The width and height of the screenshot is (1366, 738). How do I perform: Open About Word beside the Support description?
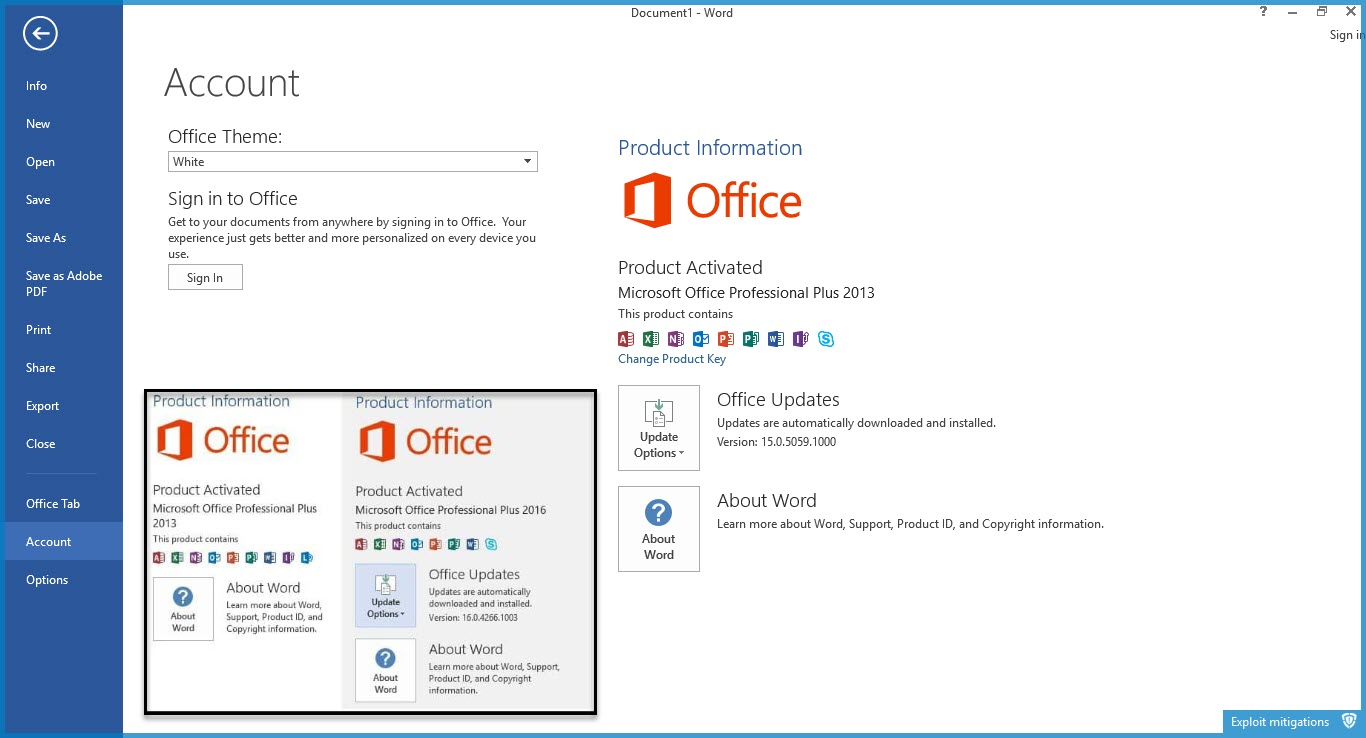pyautogui.click(x=659, y=529)
